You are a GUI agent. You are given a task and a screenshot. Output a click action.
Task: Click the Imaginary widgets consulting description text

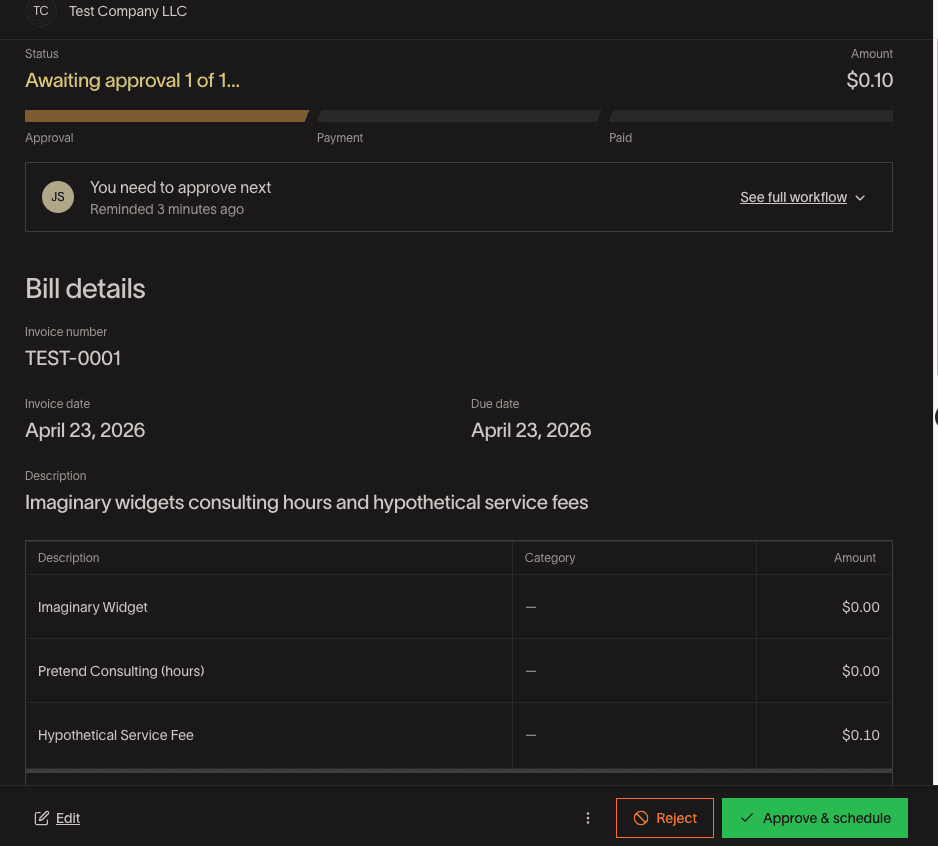(x=306, y=503)
